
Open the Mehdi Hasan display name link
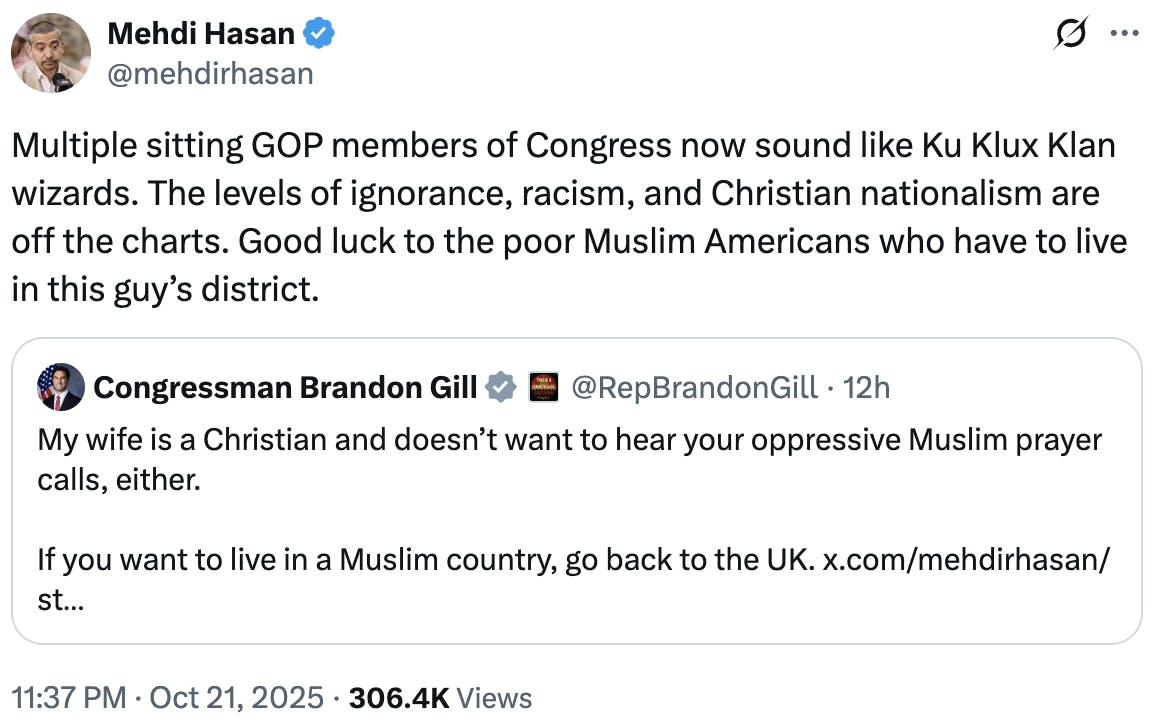point(200,34)
